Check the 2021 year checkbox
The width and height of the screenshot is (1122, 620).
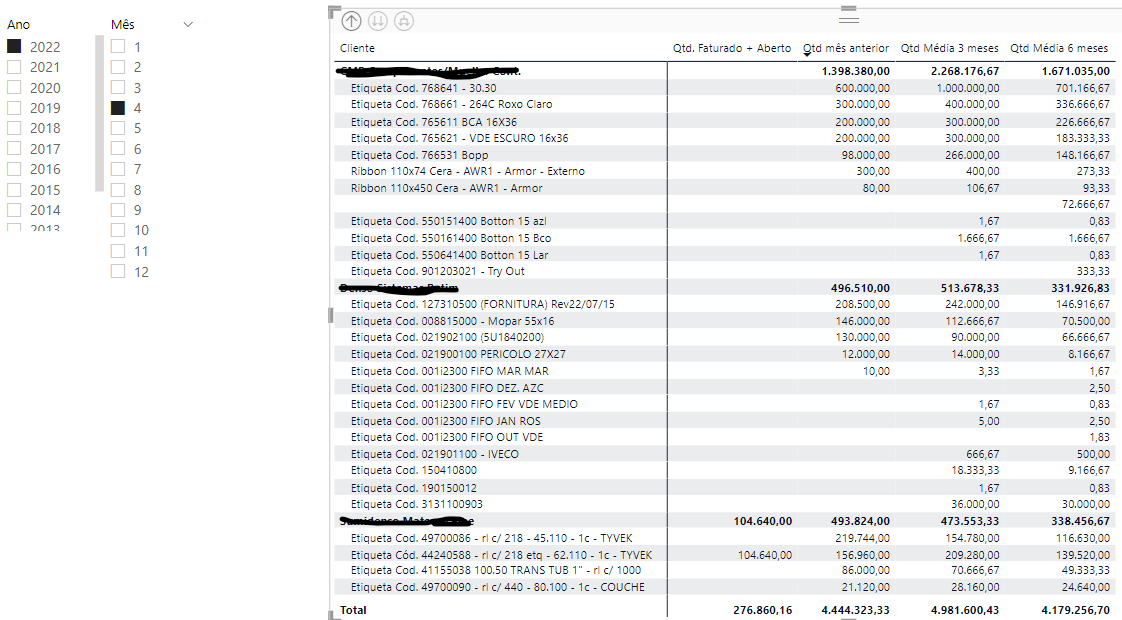coord(14,67)
